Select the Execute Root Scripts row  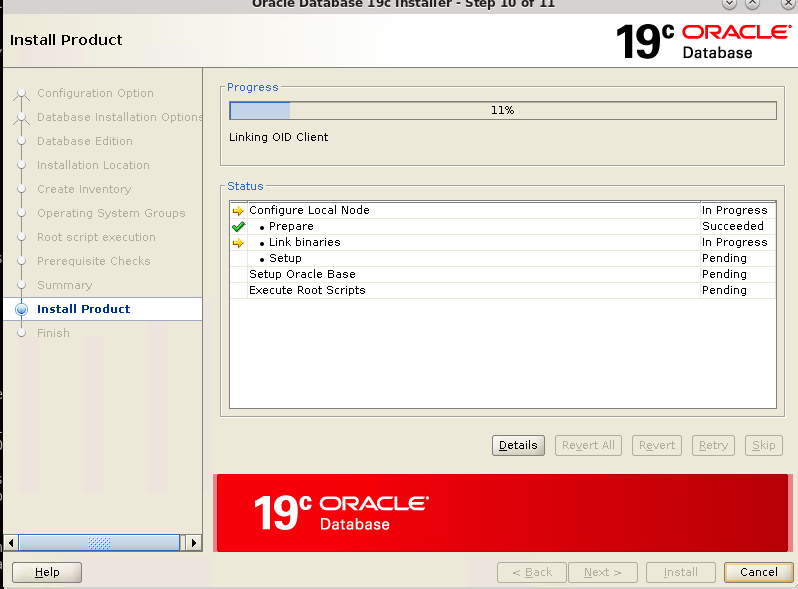click(503, 290)
